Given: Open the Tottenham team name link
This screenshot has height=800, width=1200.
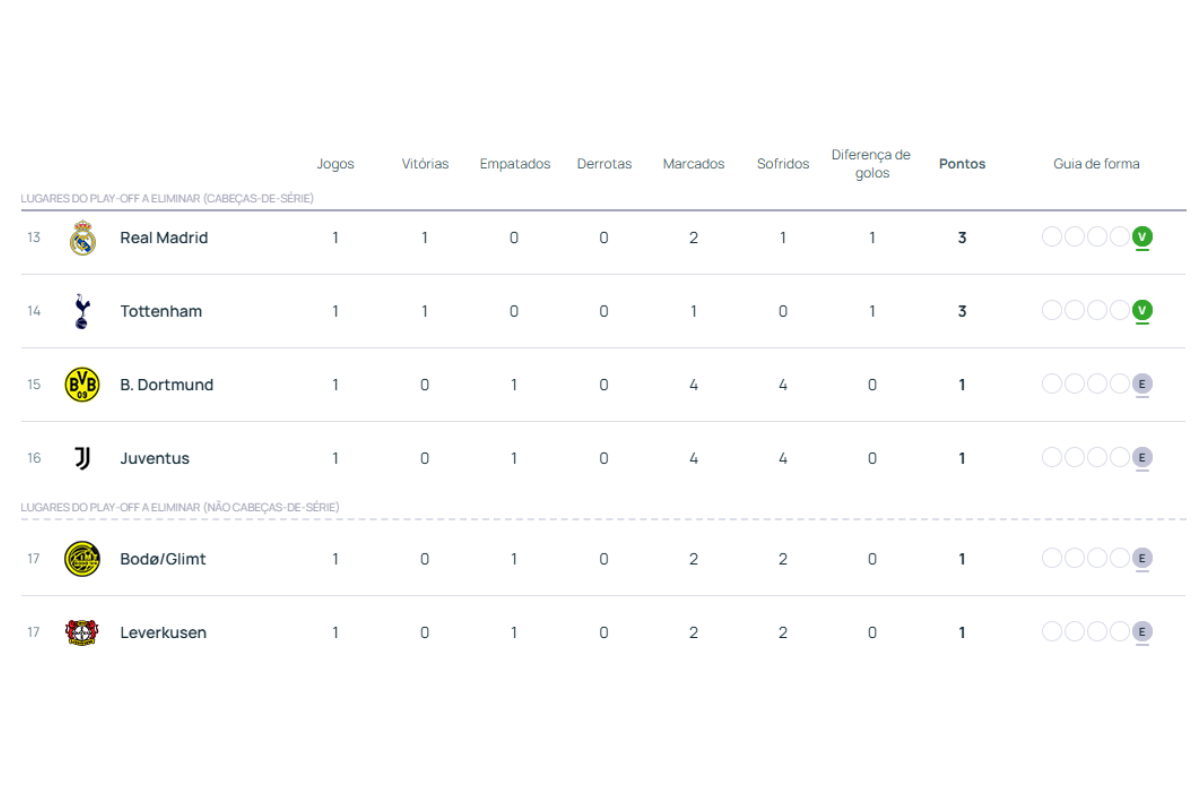Looking at the screenshot, I should click(161, 311).
